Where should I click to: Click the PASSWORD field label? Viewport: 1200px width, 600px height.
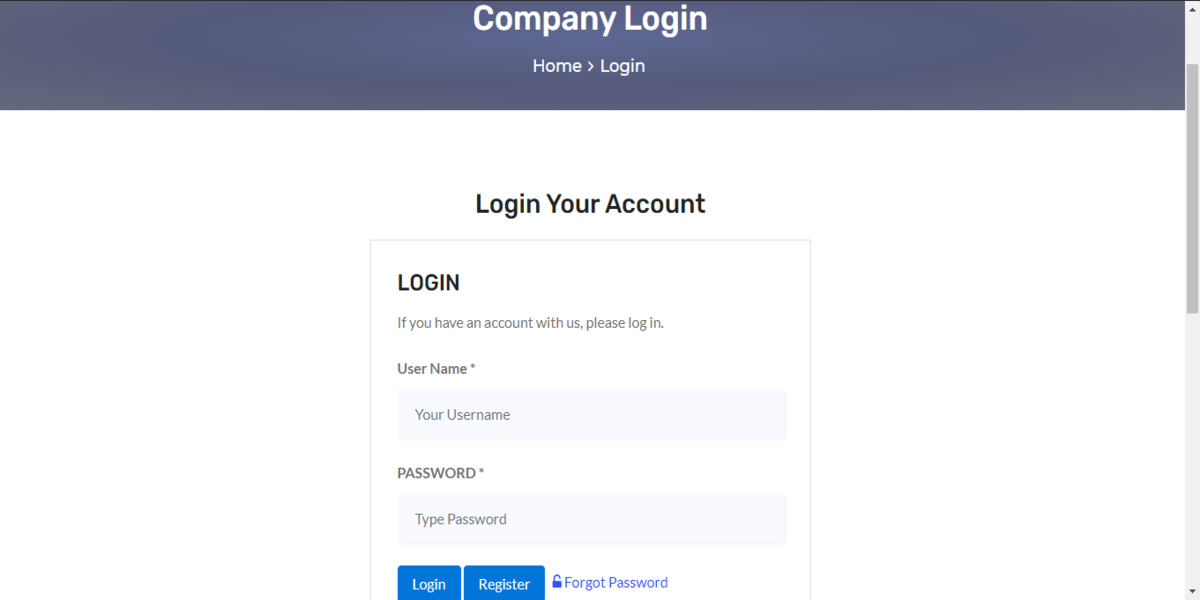pyautogui.click(x=440, y=473)
